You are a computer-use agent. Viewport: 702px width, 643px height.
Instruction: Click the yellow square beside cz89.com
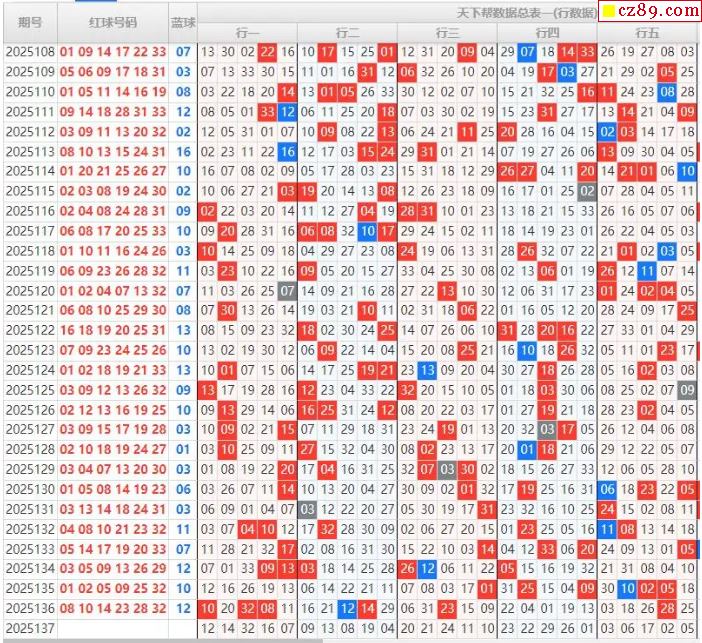point(607,13)
